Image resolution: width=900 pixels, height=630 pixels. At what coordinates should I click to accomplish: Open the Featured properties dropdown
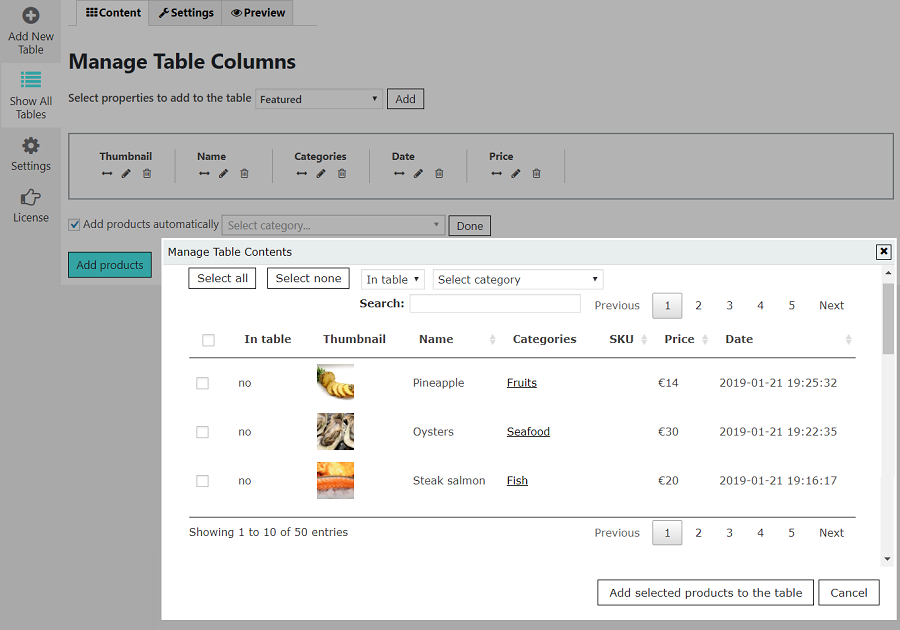click(x=319, y=99)
